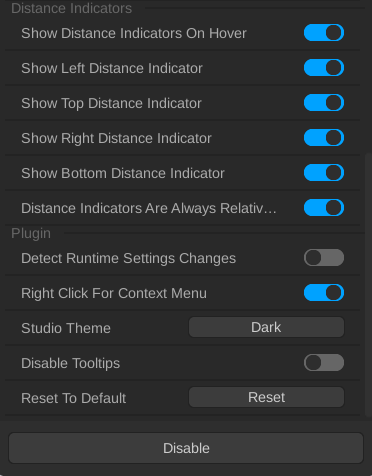Turn off Show Top Distance Indicator
Screen dimensions: 372x476
[324, 103]
